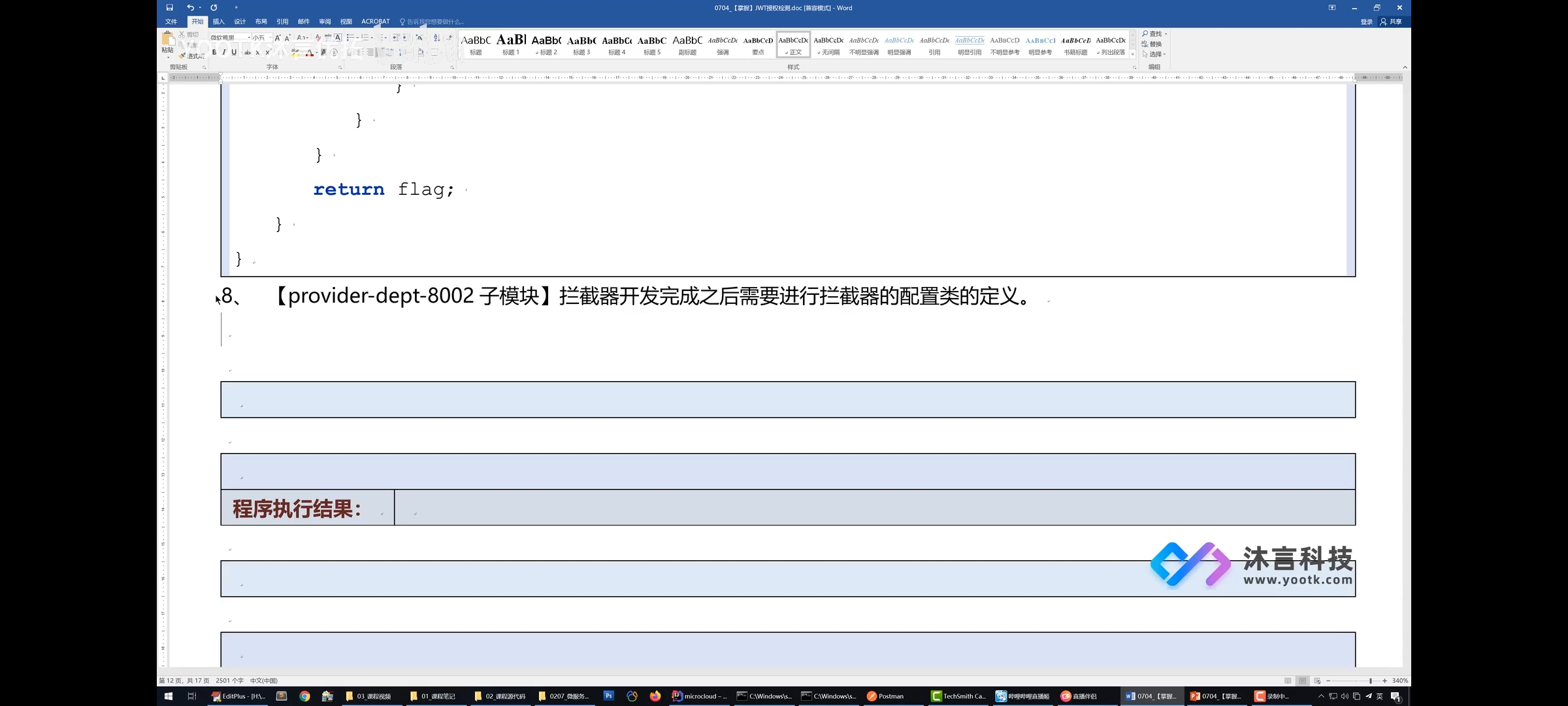Toggle Italic formatting
This screenshot has height=706, width=1568.
click(x=224, y=52)
